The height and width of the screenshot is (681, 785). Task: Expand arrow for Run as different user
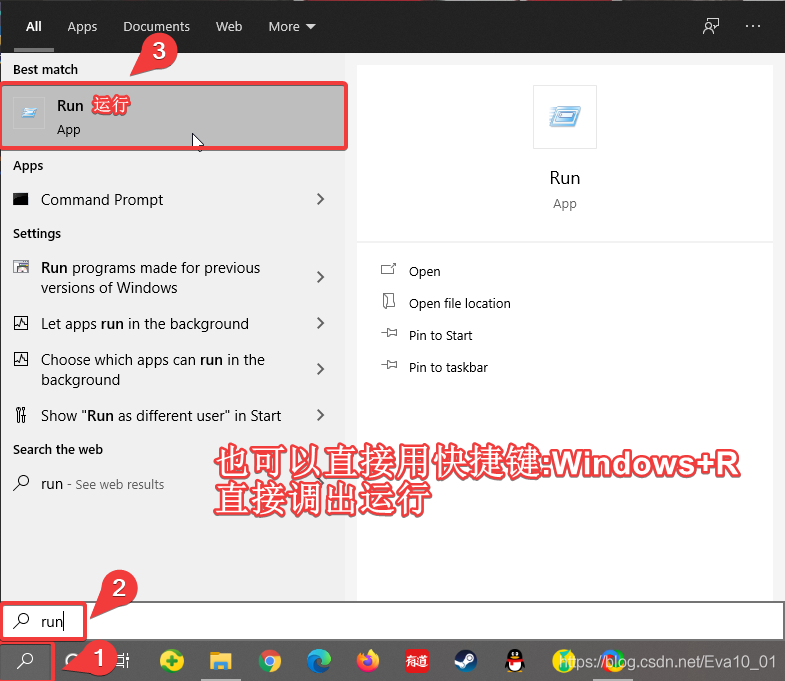pyautogui.click(x=320, y=415)
